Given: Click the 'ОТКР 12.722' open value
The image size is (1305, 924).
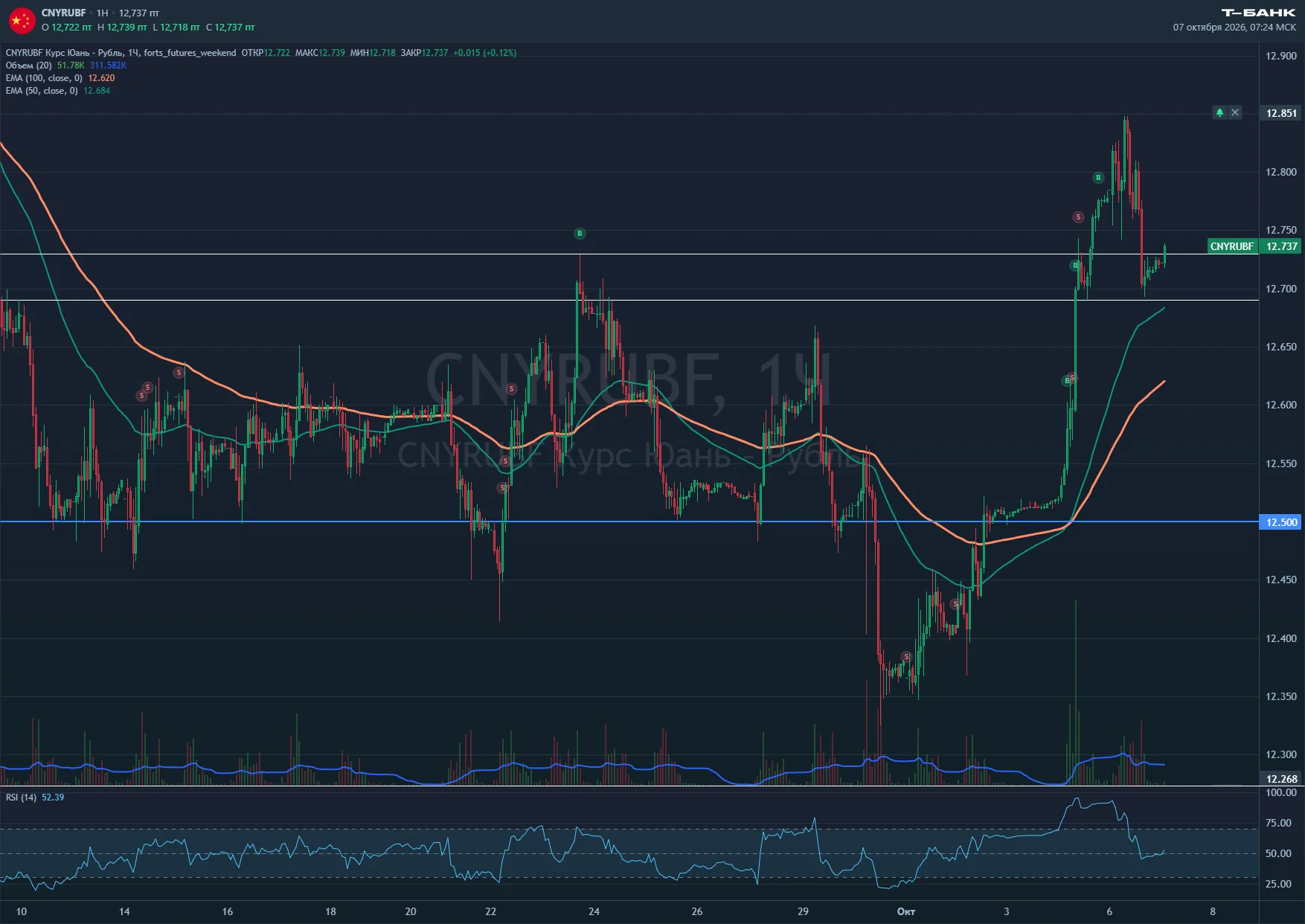Looking at the screenshot, I should click(x=266, y=53).
